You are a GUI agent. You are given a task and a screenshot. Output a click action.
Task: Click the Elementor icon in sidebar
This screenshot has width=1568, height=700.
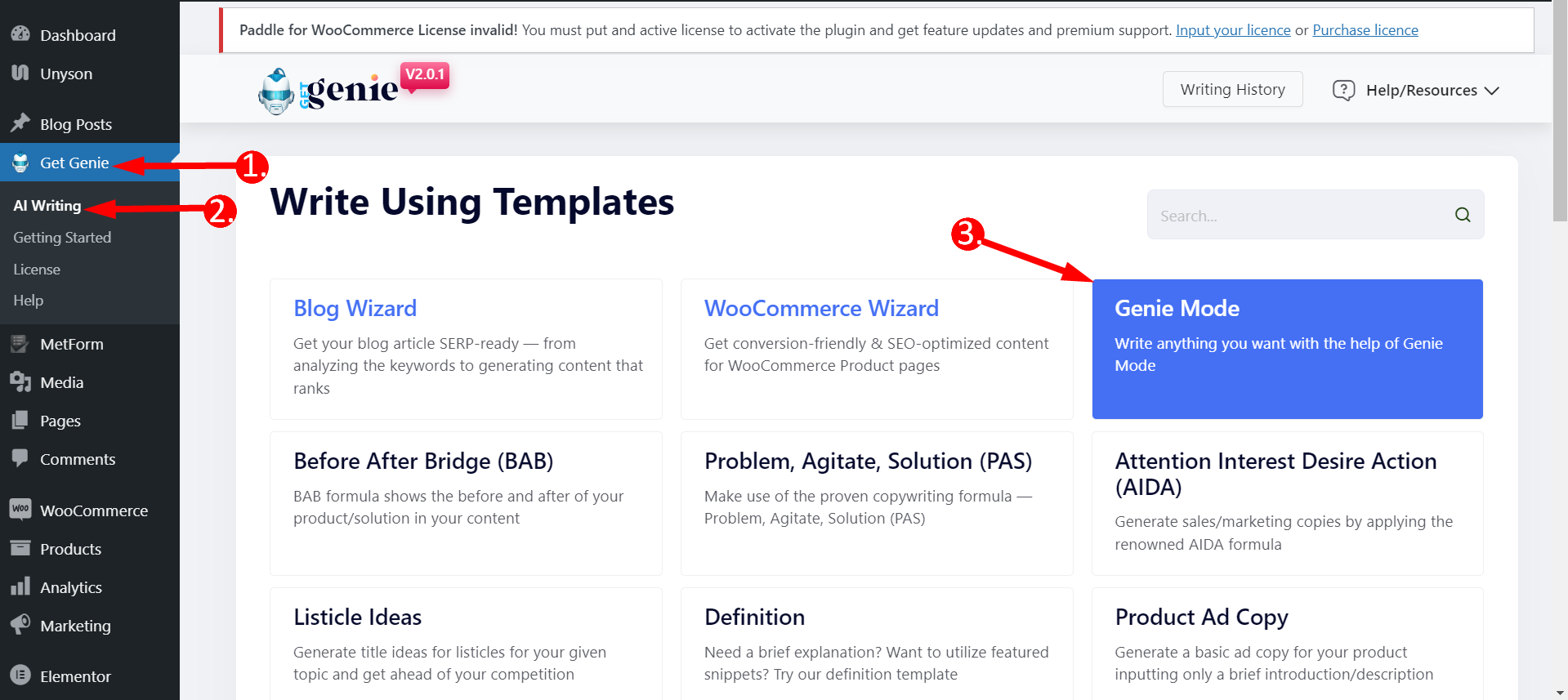(20, 675)
